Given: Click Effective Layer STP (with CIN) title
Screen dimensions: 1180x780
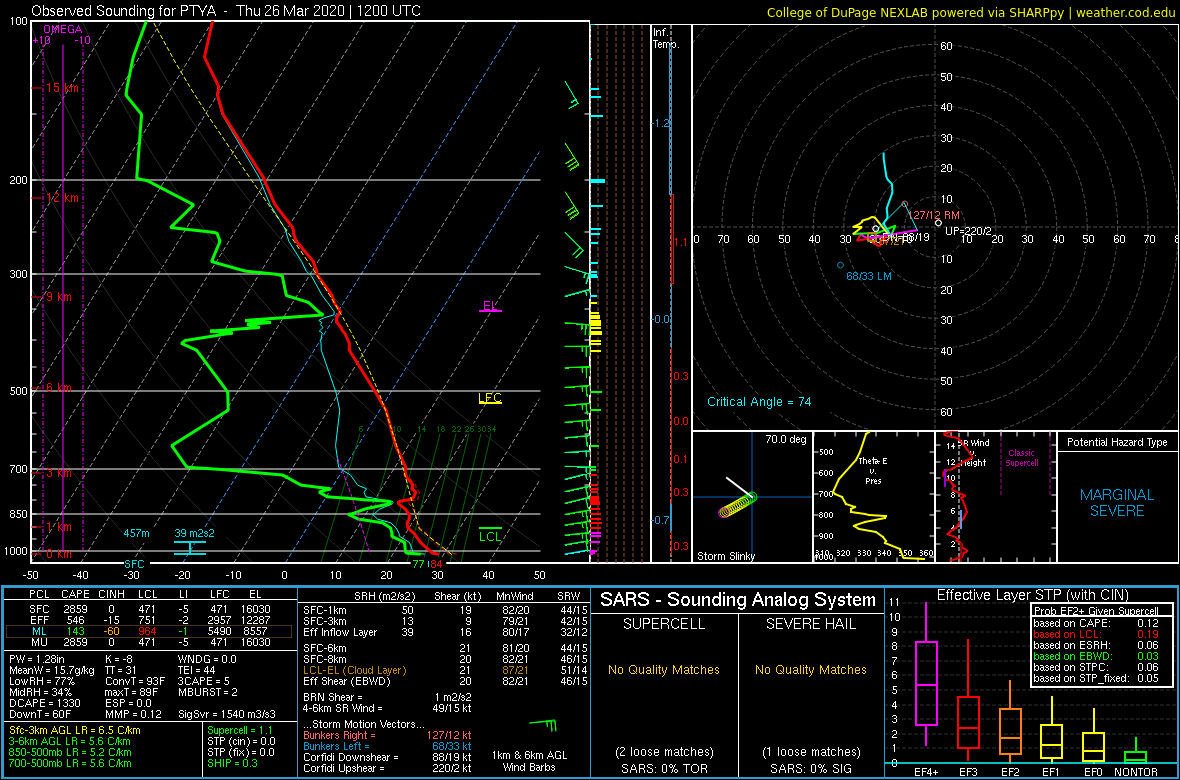Looking at the screenshot, I should pyautogui.click(x=1032, y=596).
